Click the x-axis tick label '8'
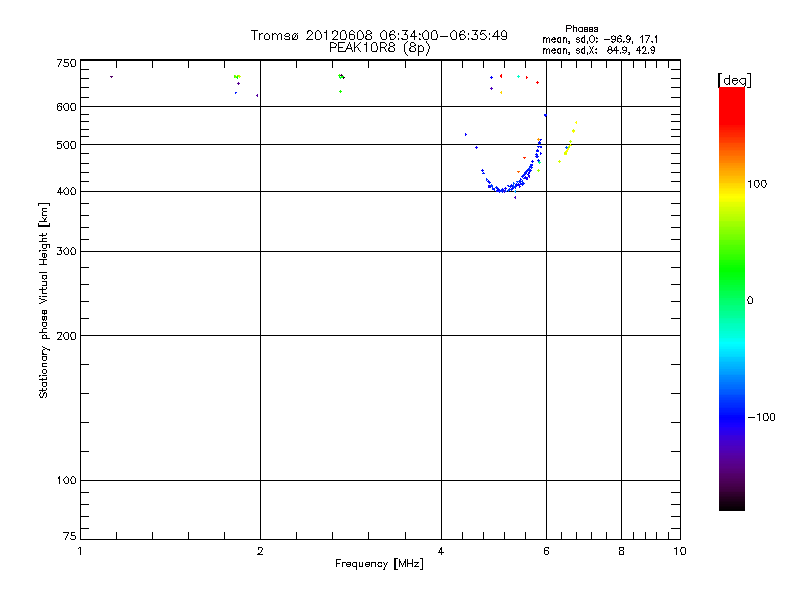Screen dimensions: 800x600 coord(621,552)
